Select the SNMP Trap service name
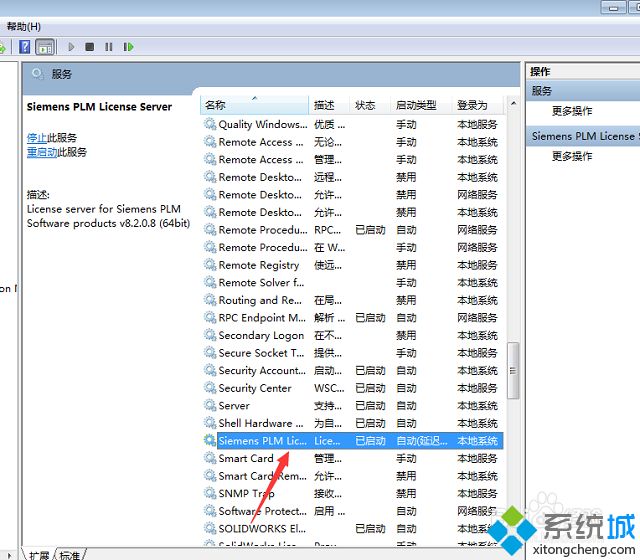This screenshot has width=640, height=560. [247, 493]
